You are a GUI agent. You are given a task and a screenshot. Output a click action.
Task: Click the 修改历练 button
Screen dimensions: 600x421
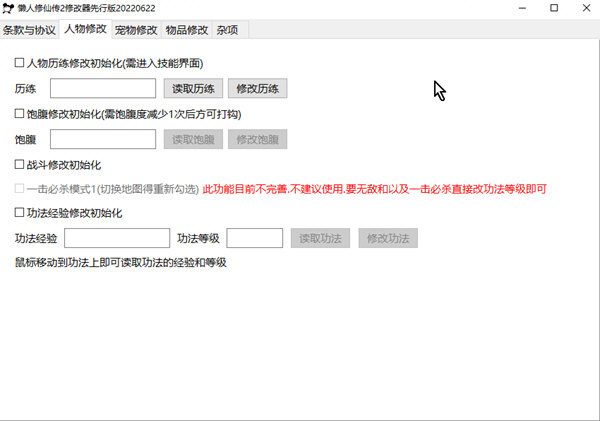(x=258, y=88)
